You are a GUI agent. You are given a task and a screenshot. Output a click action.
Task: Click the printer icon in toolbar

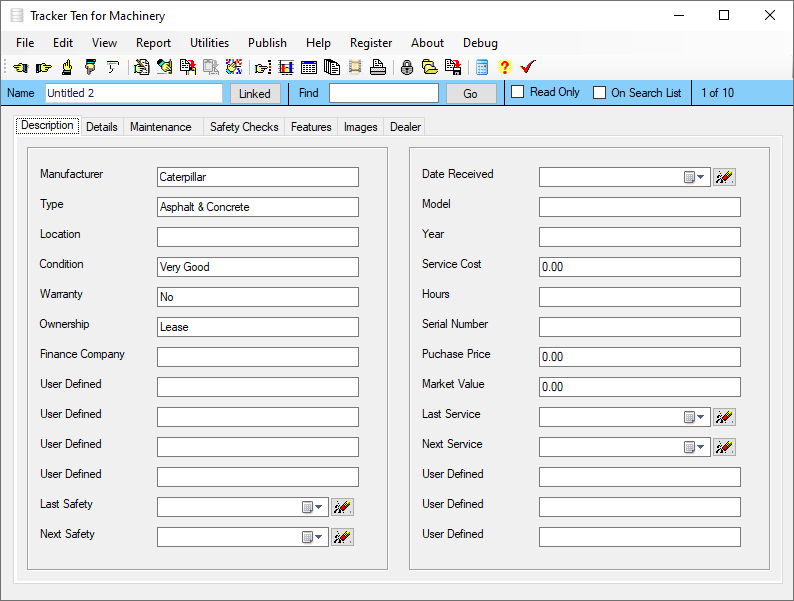pyautogui.click(x=377, y=68)
